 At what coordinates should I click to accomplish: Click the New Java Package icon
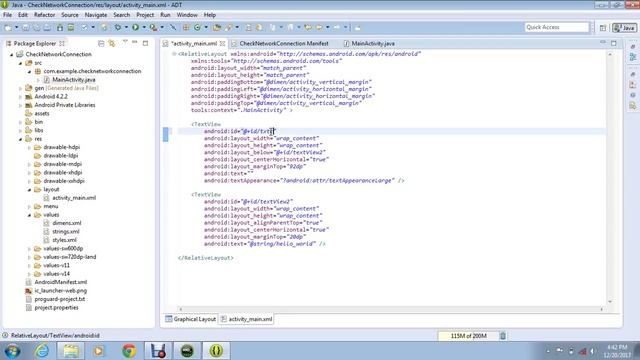click(x=186, y=27)
